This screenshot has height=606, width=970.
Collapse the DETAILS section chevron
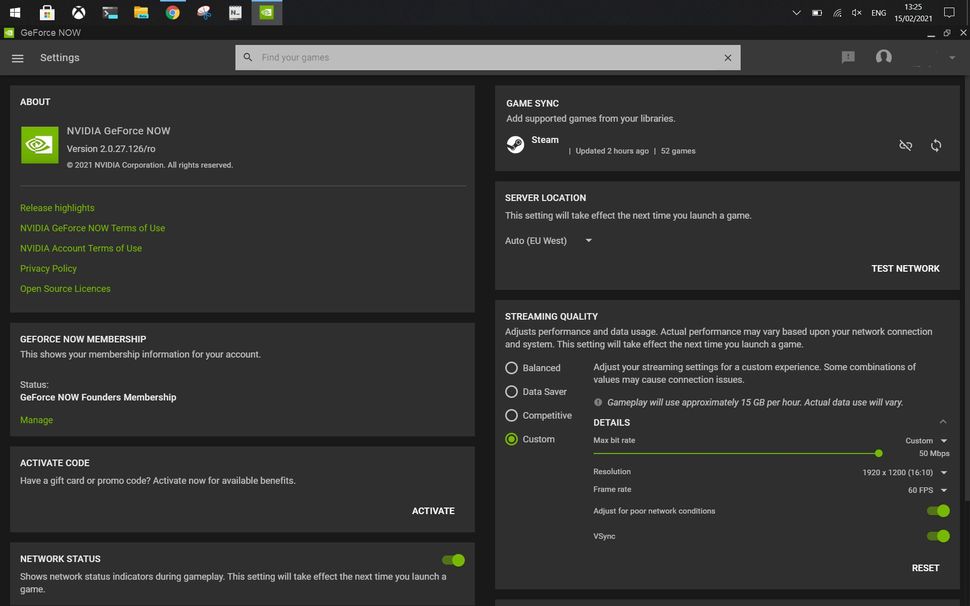941,420
